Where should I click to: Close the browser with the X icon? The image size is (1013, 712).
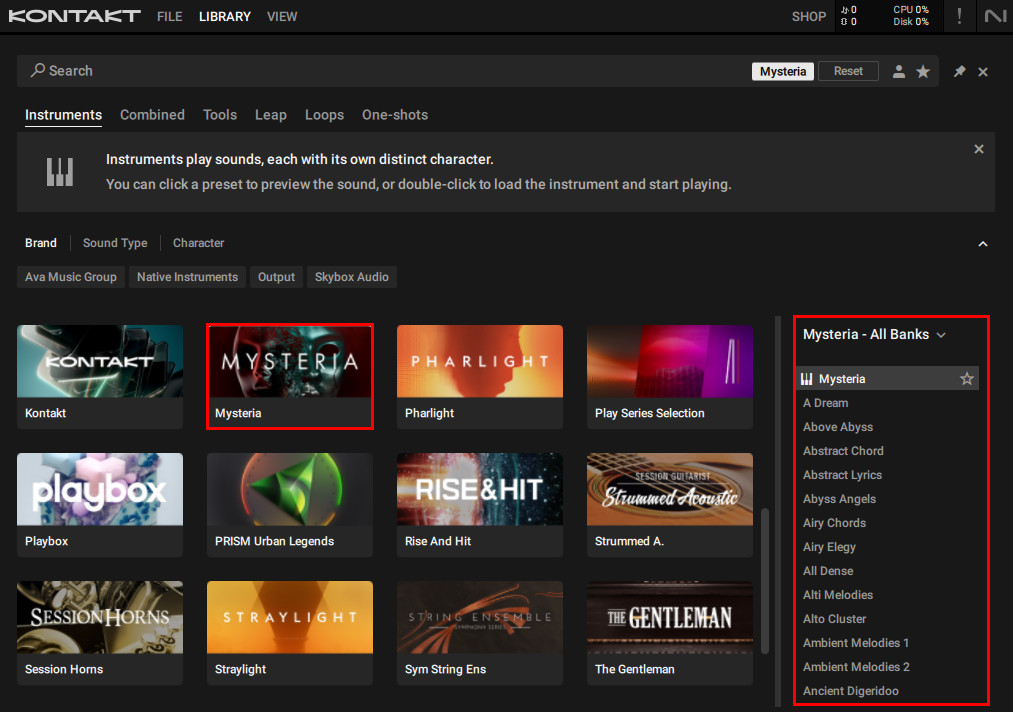click(x=983, y=72)
